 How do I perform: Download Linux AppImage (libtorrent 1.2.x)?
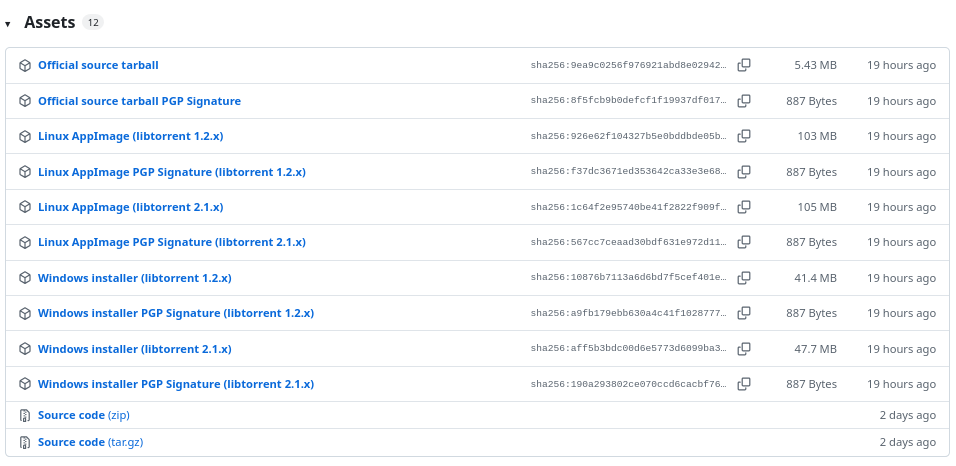(130, 136)
